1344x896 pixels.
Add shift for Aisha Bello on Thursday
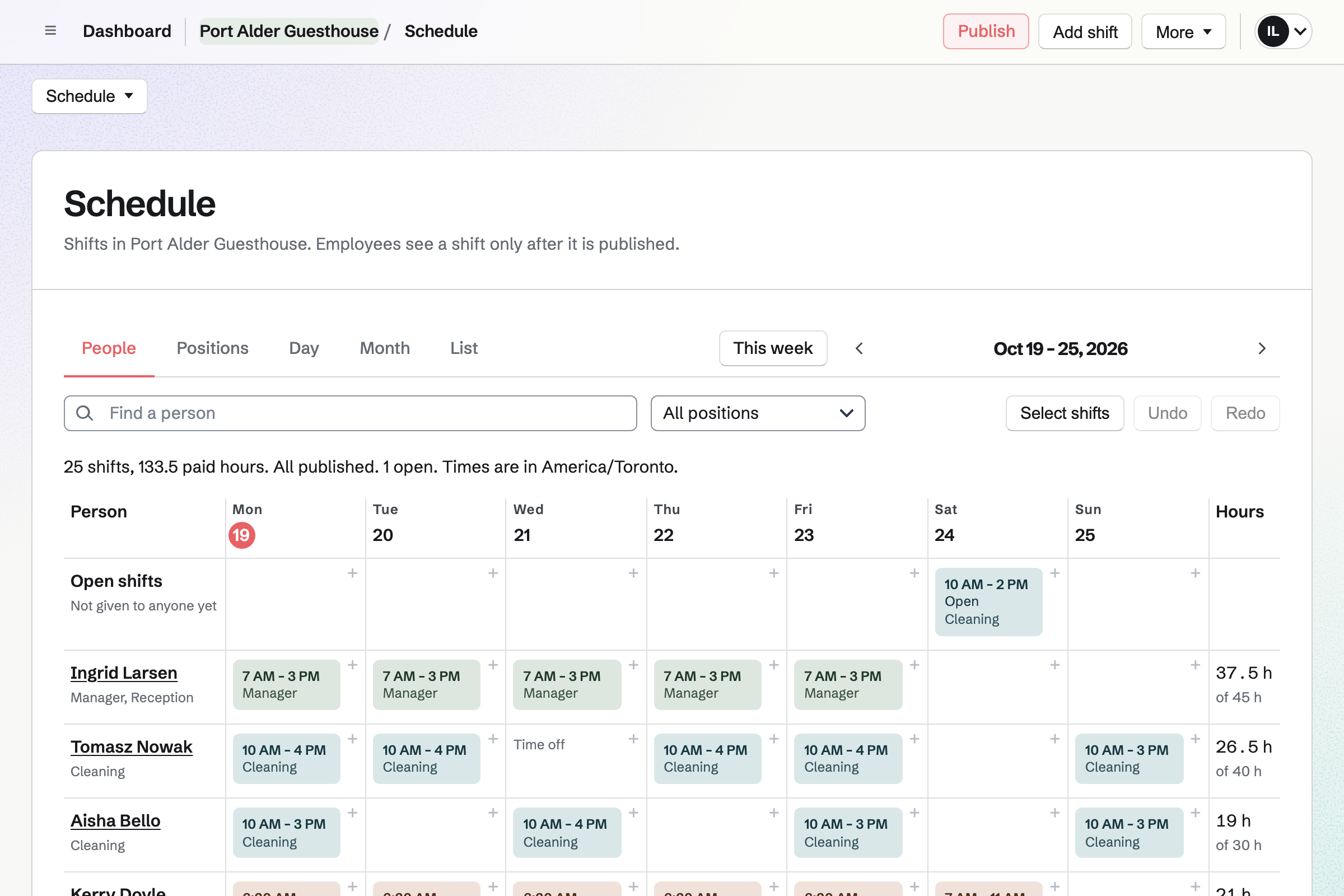[x=774, y=813]
